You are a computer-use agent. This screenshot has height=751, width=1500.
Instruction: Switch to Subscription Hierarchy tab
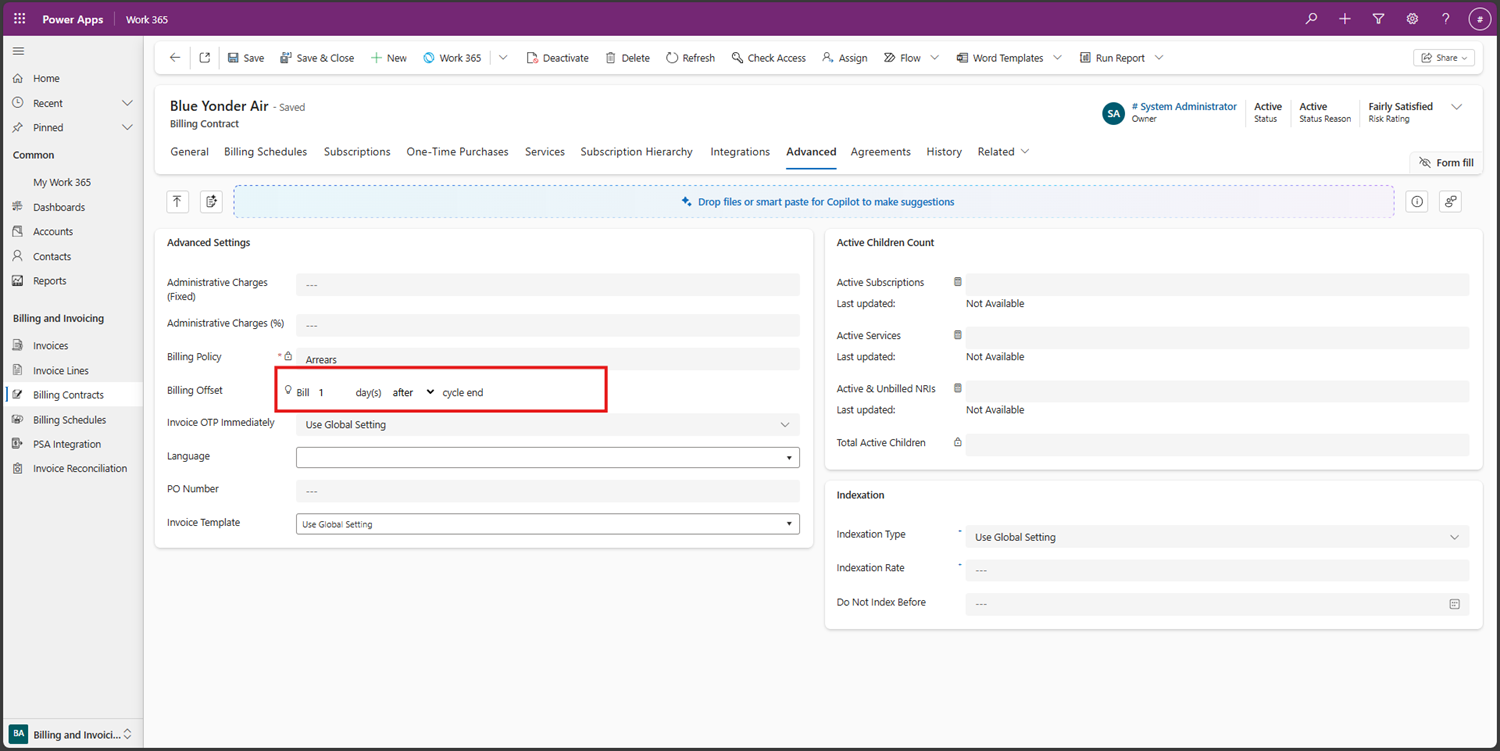[636, 152]
